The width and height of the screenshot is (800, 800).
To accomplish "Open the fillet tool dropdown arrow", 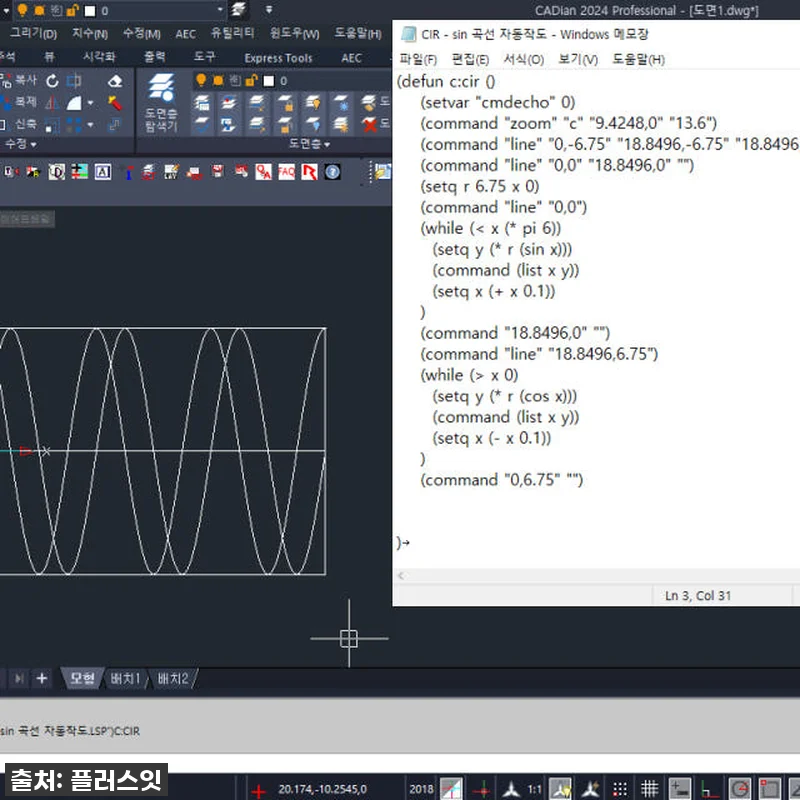I will coord(90,103).
